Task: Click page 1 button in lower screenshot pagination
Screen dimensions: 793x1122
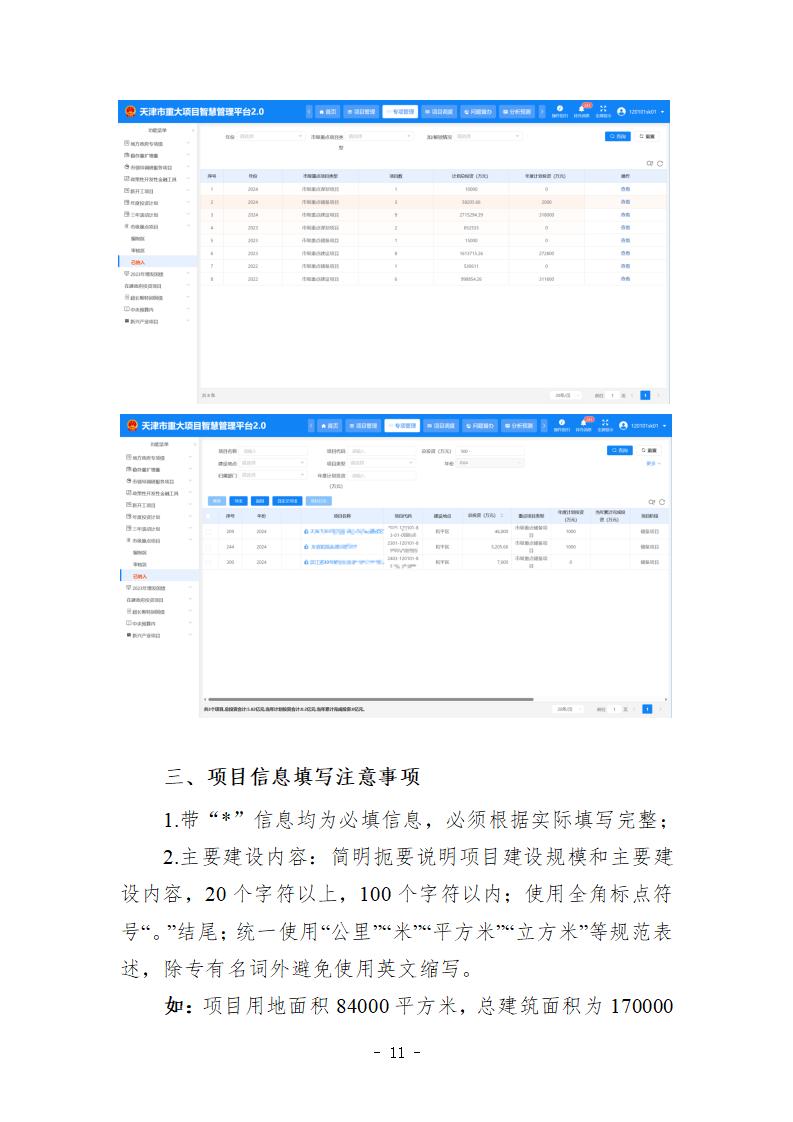Action: tap(647, 709)
